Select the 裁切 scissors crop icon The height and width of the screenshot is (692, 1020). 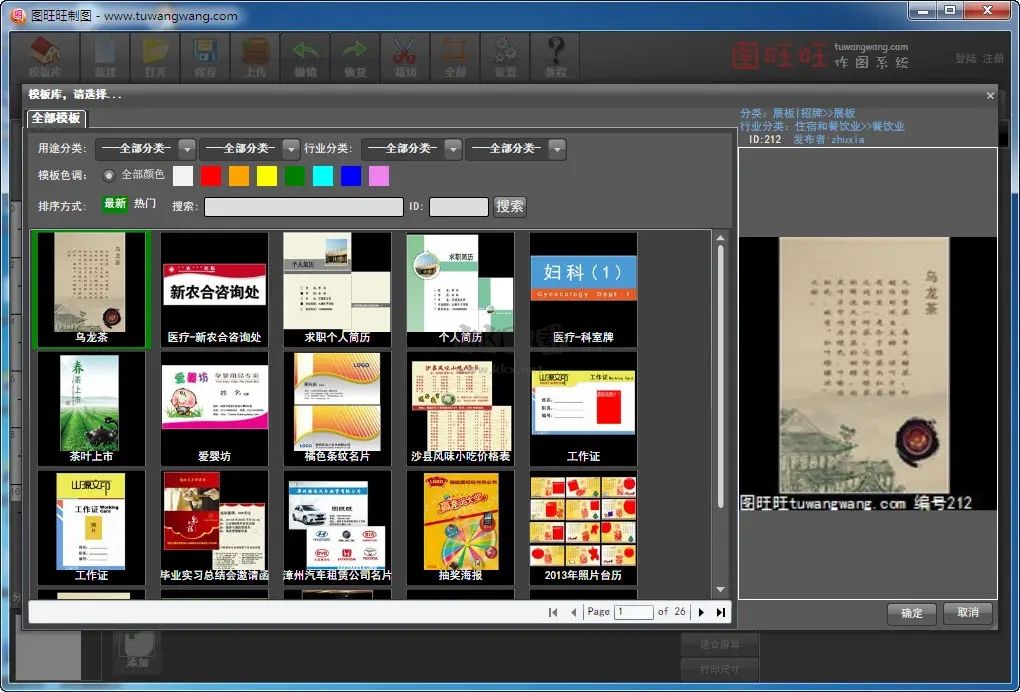pyautogui.click(x=405, y=52)
